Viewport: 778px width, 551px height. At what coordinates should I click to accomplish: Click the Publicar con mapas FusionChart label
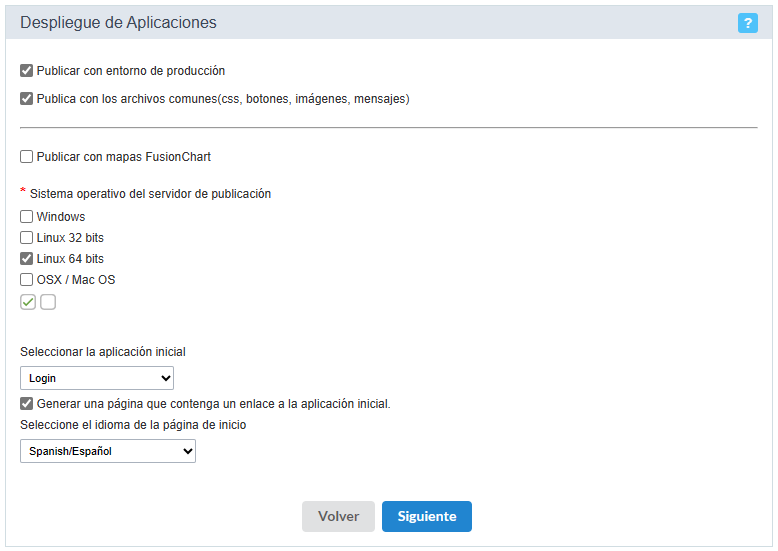point(124,157)
